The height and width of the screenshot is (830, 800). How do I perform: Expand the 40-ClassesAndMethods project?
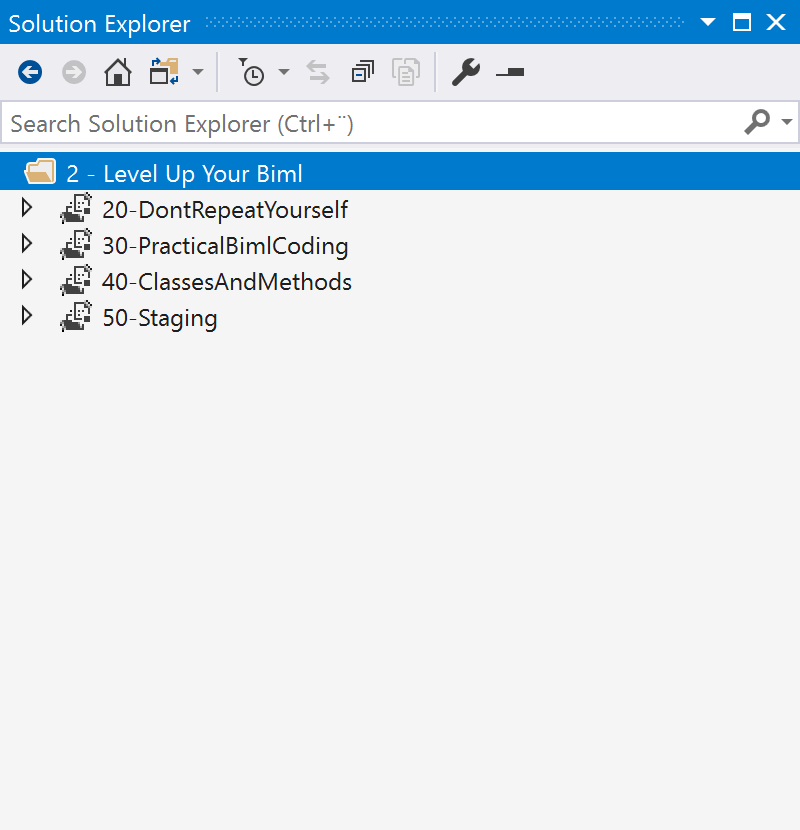[26, 281]
